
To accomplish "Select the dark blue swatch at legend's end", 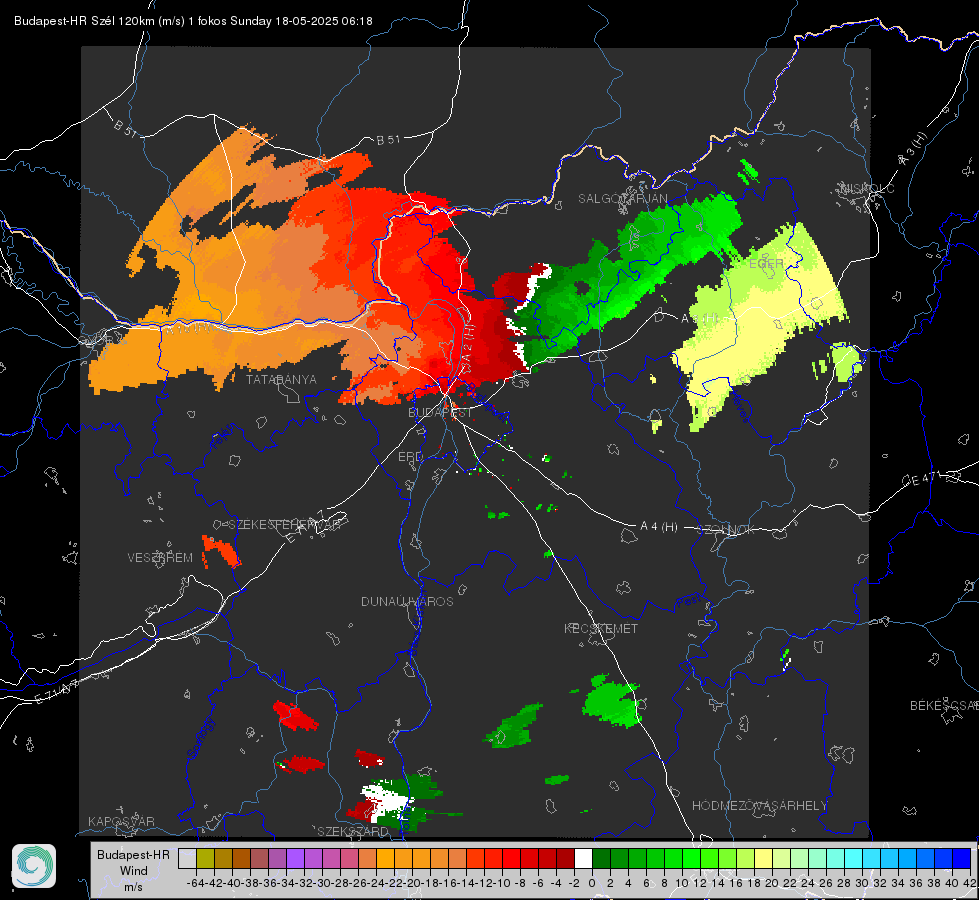I will click(x=962, y=858).
